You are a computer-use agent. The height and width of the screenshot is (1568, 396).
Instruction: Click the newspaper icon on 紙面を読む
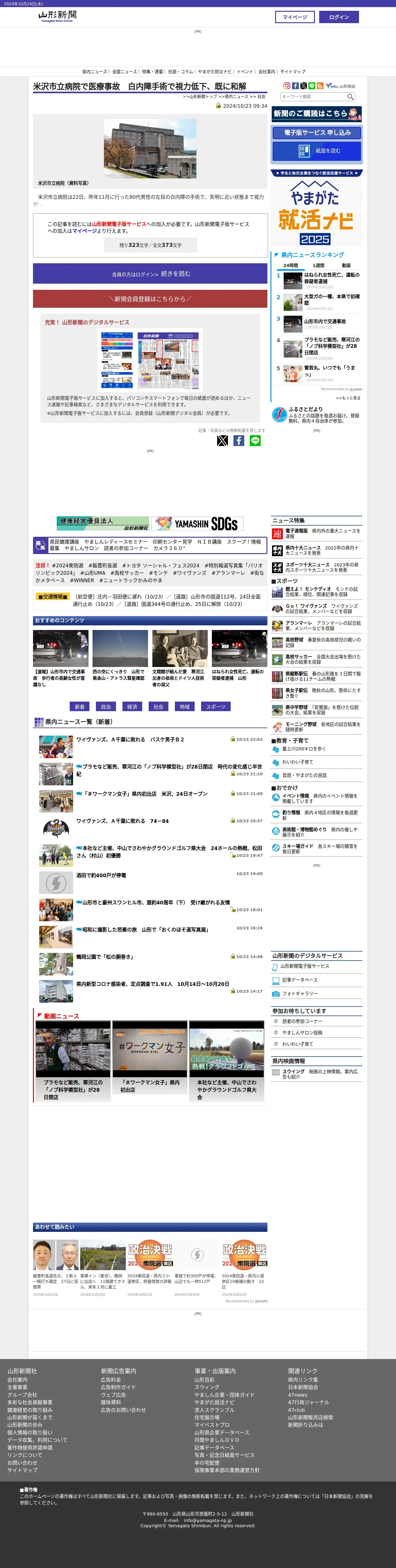pos(304,151)
